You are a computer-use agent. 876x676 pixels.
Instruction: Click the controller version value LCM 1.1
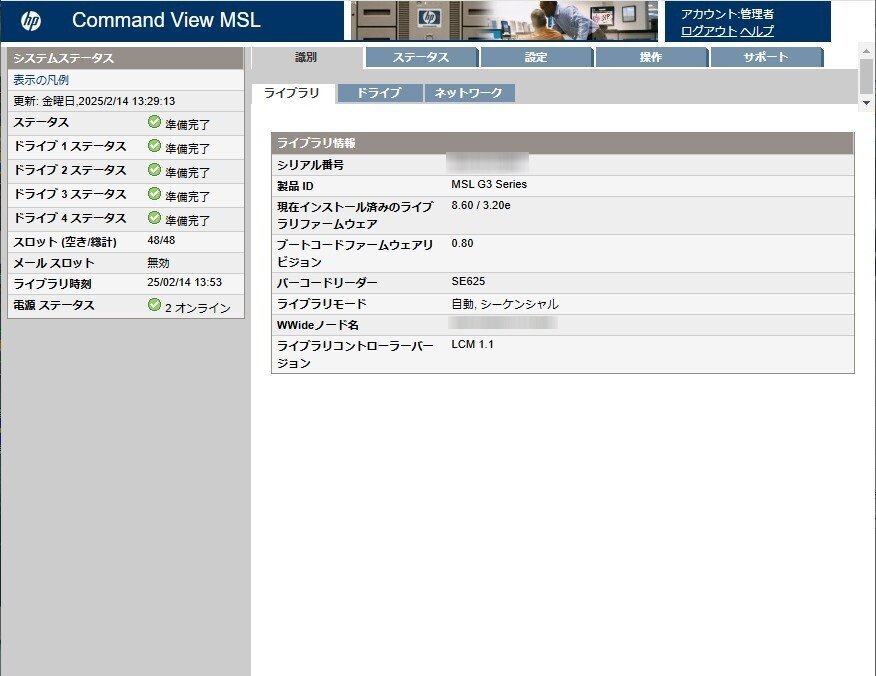472,344
